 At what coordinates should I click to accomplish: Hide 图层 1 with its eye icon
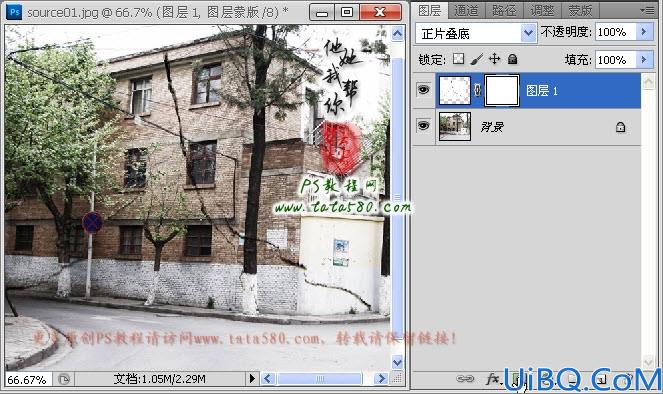pyautogui.click(x=424, y=90)
